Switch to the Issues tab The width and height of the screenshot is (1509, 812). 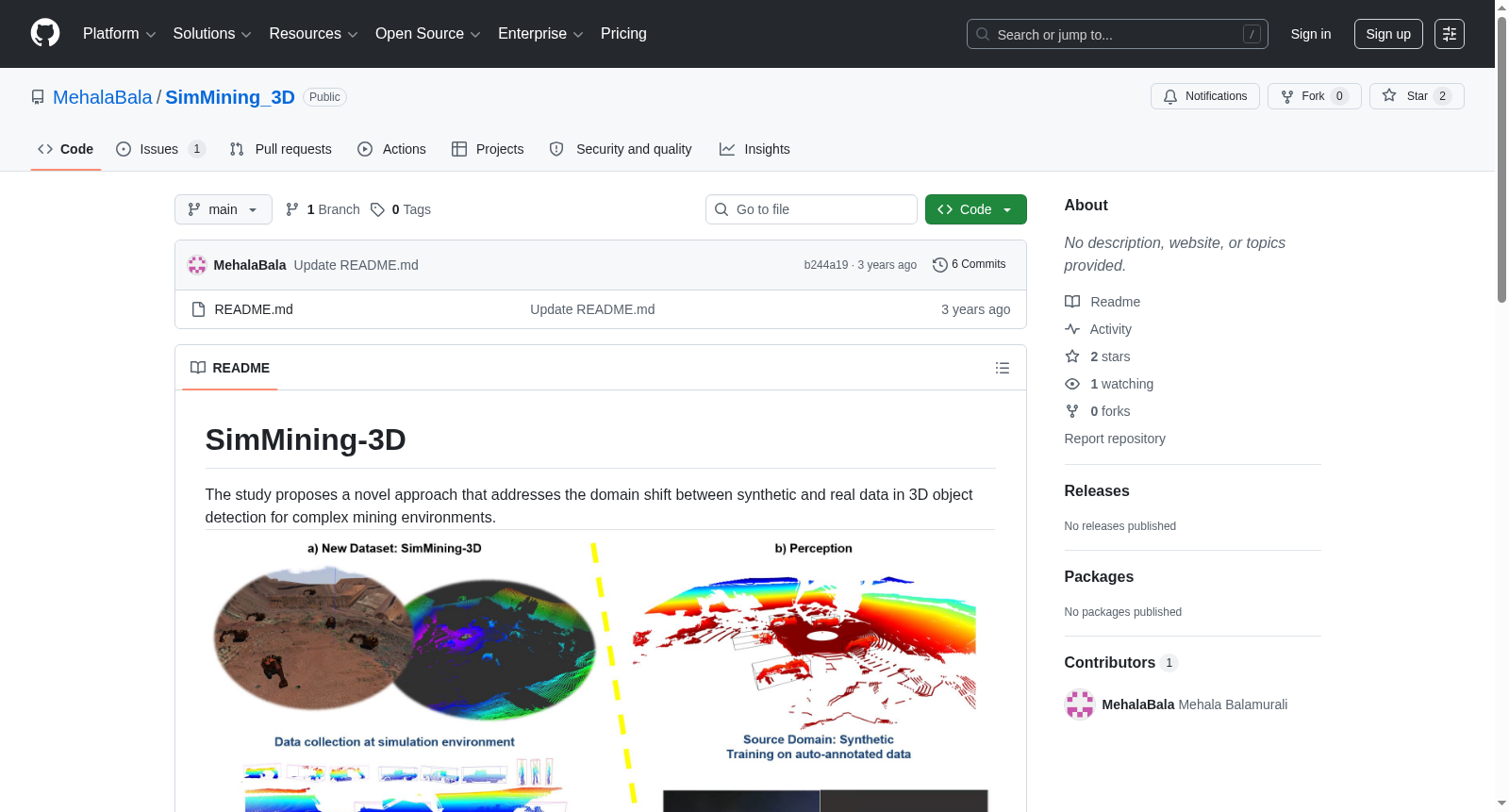coord(160,149)
